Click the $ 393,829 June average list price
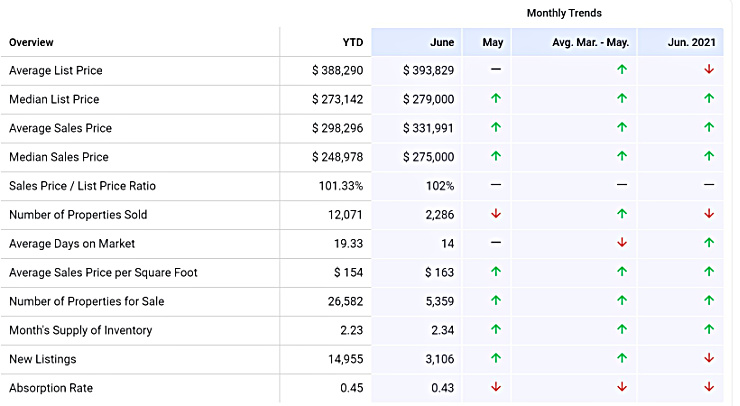The height and width of the screenshot is (406, 740). pyautogui.click(x=428, y=71)
